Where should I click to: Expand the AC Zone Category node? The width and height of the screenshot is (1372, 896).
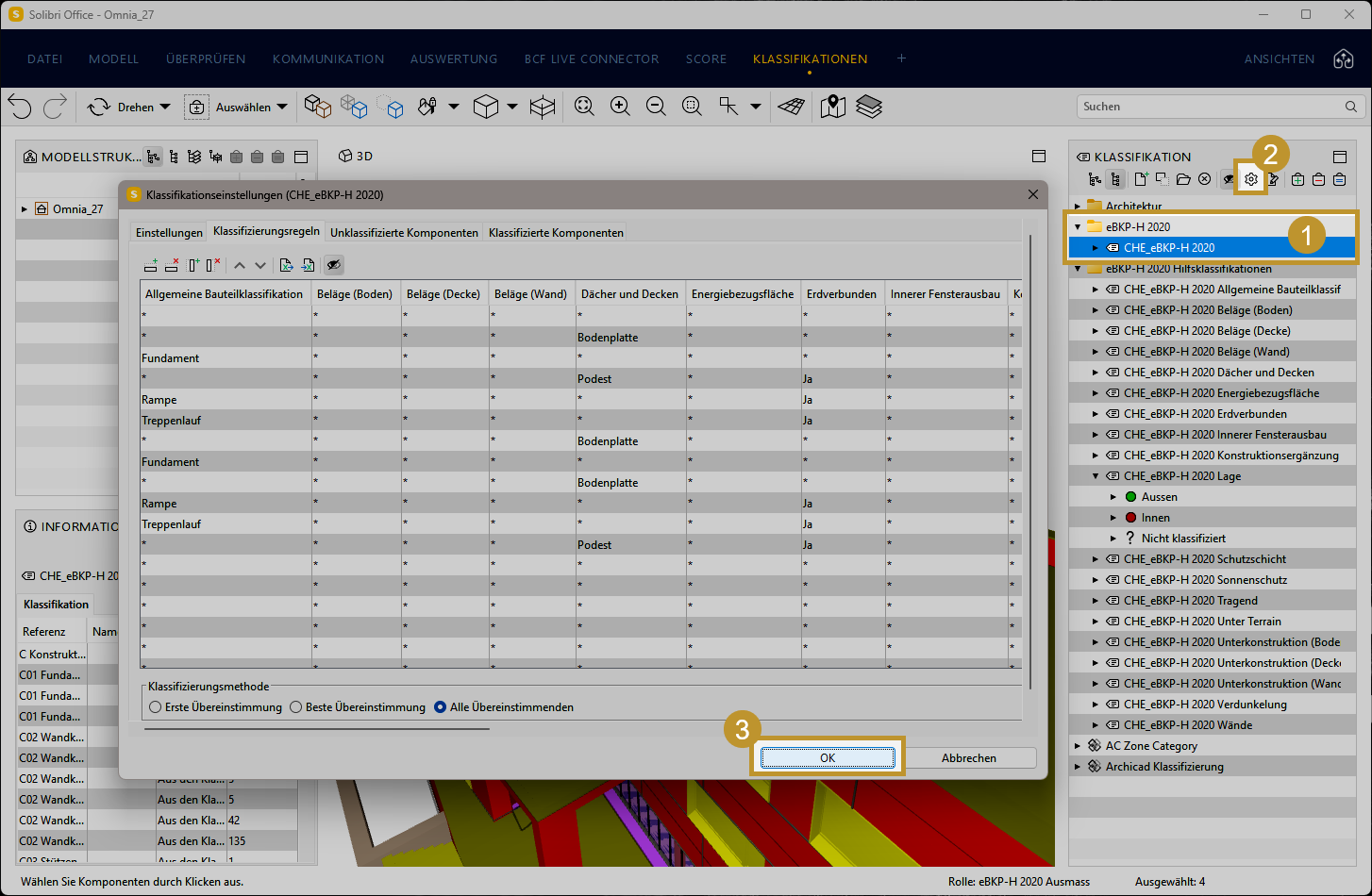tap(1078, 746)
